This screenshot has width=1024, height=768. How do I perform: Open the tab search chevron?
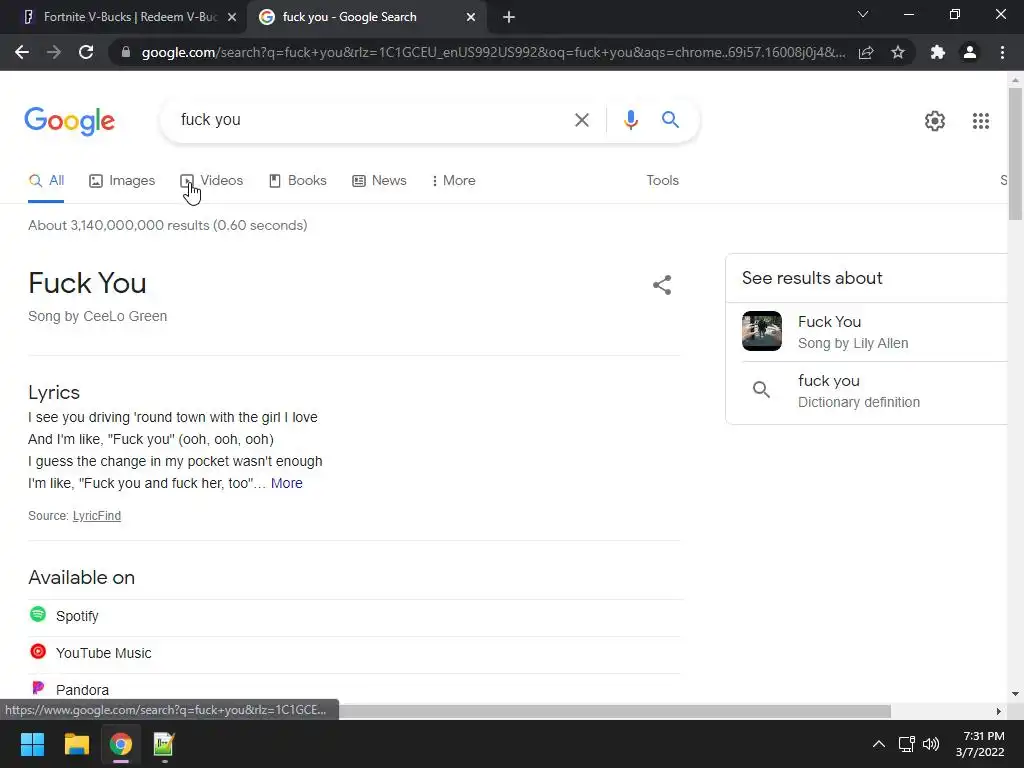point(863,14)
